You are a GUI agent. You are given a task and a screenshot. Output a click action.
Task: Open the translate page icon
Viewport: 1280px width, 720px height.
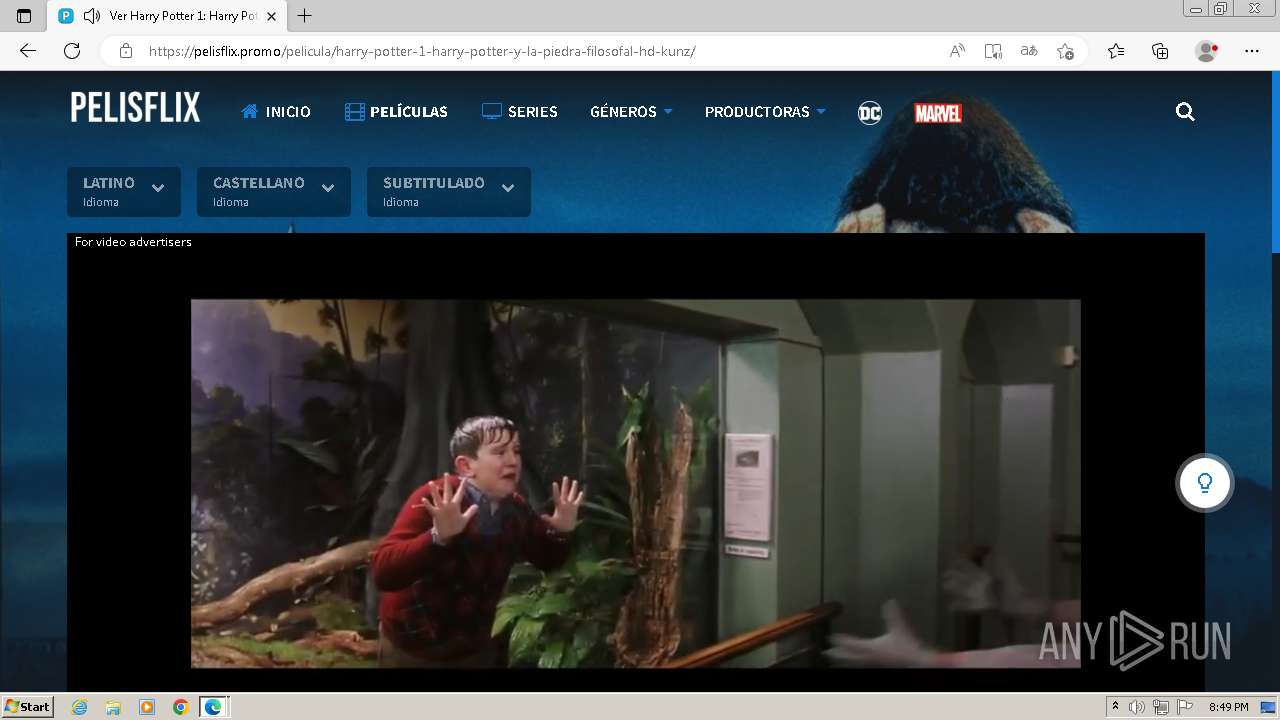tap(1029, 51)
